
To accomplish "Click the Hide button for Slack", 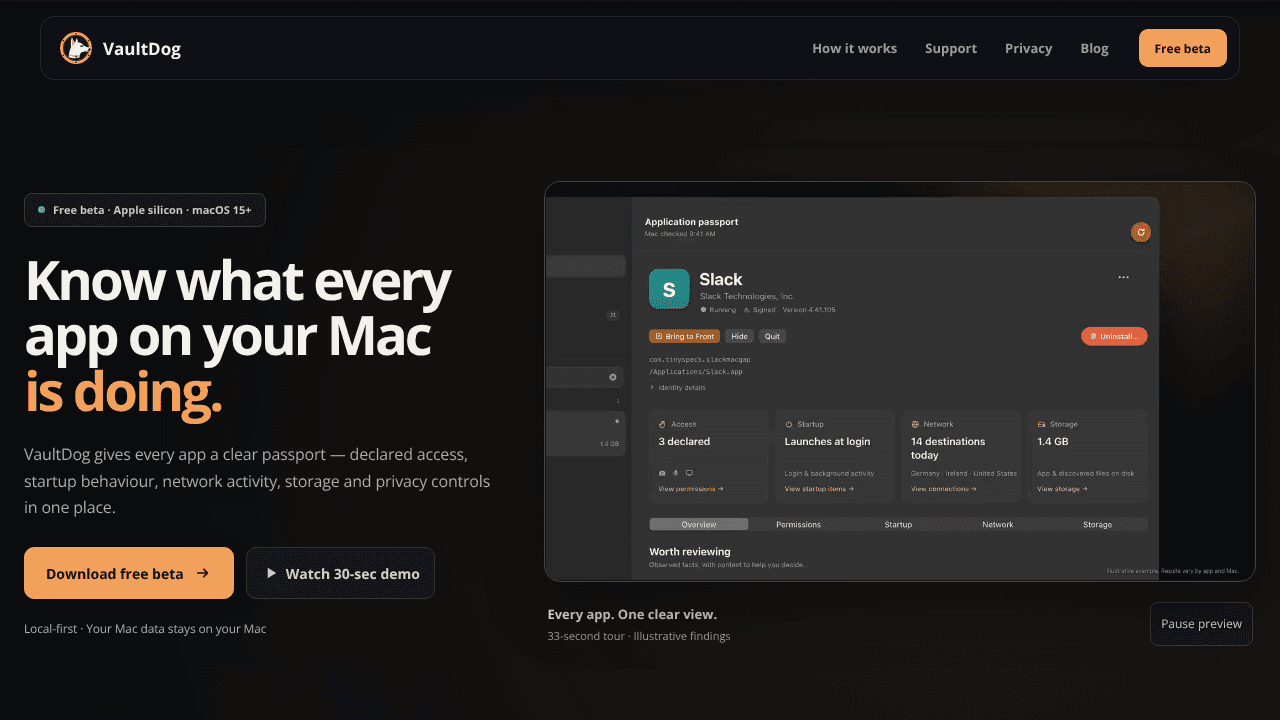I will [740, 336].
